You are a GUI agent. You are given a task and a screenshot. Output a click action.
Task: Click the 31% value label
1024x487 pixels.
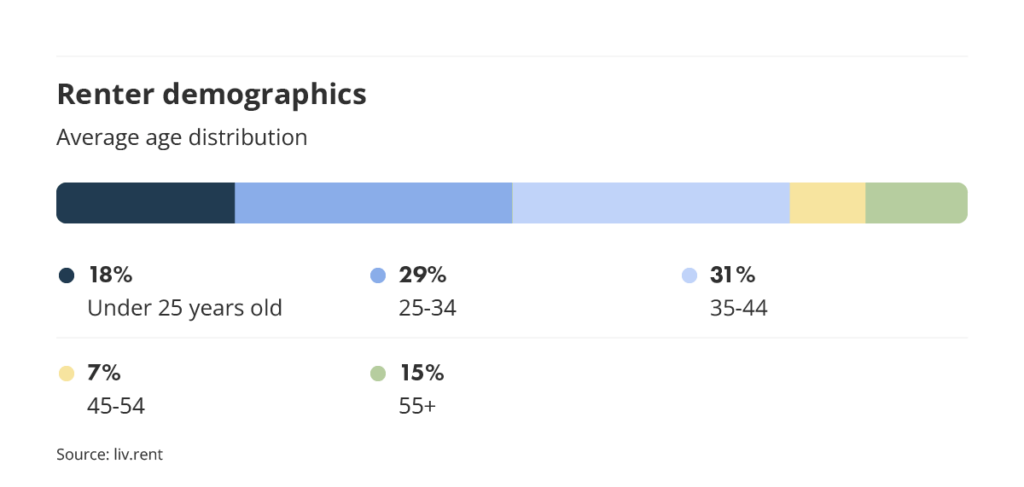pos(733,275)
